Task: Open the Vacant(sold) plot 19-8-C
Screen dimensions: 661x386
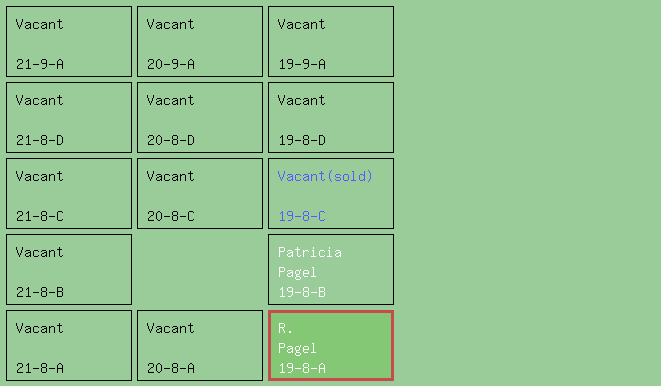Action: 331,193
